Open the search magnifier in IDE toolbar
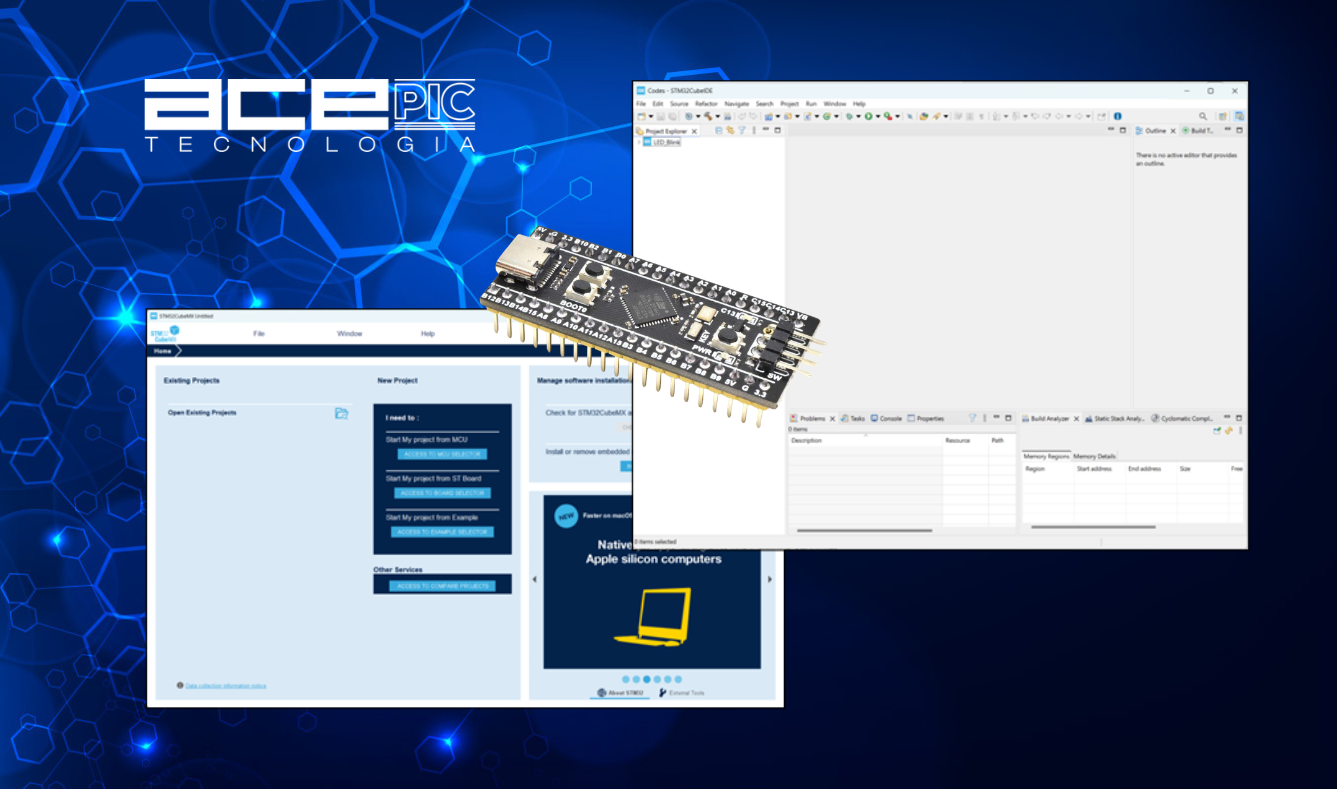1337x789 pixels. [x=1203, y=117]
